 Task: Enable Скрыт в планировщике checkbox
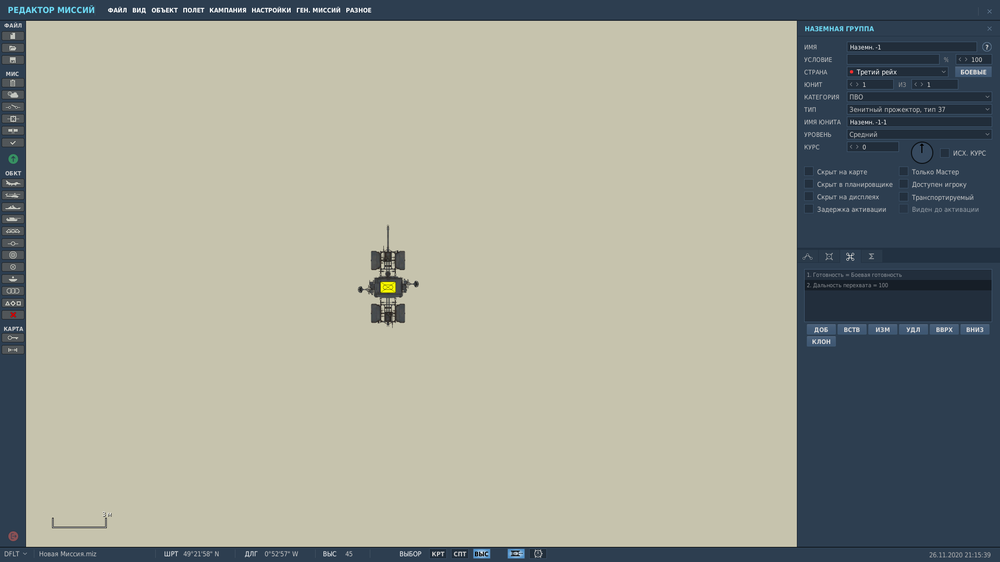(x=809, y=184)
